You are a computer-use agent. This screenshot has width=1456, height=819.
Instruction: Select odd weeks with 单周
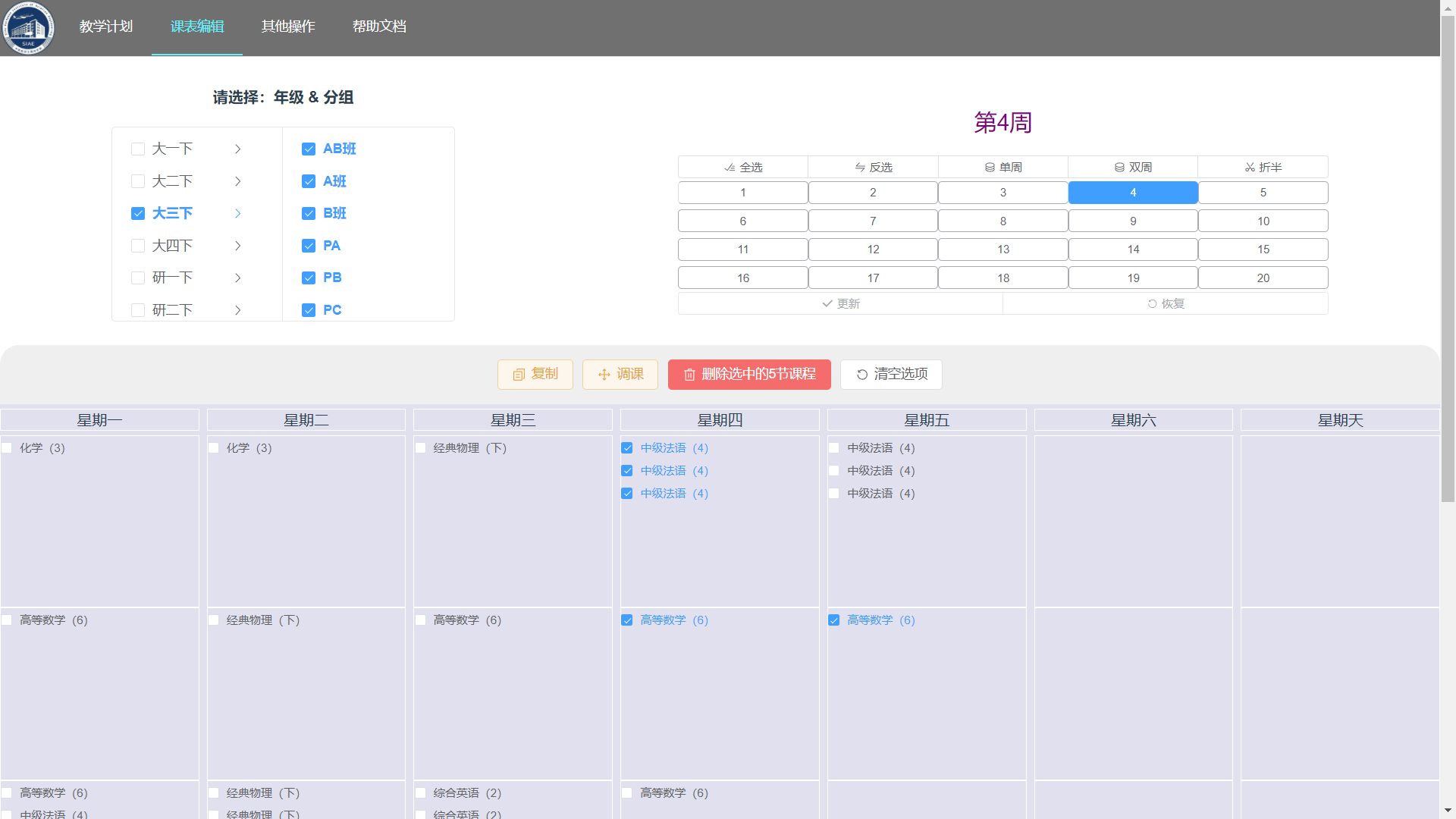(1003, 167)
